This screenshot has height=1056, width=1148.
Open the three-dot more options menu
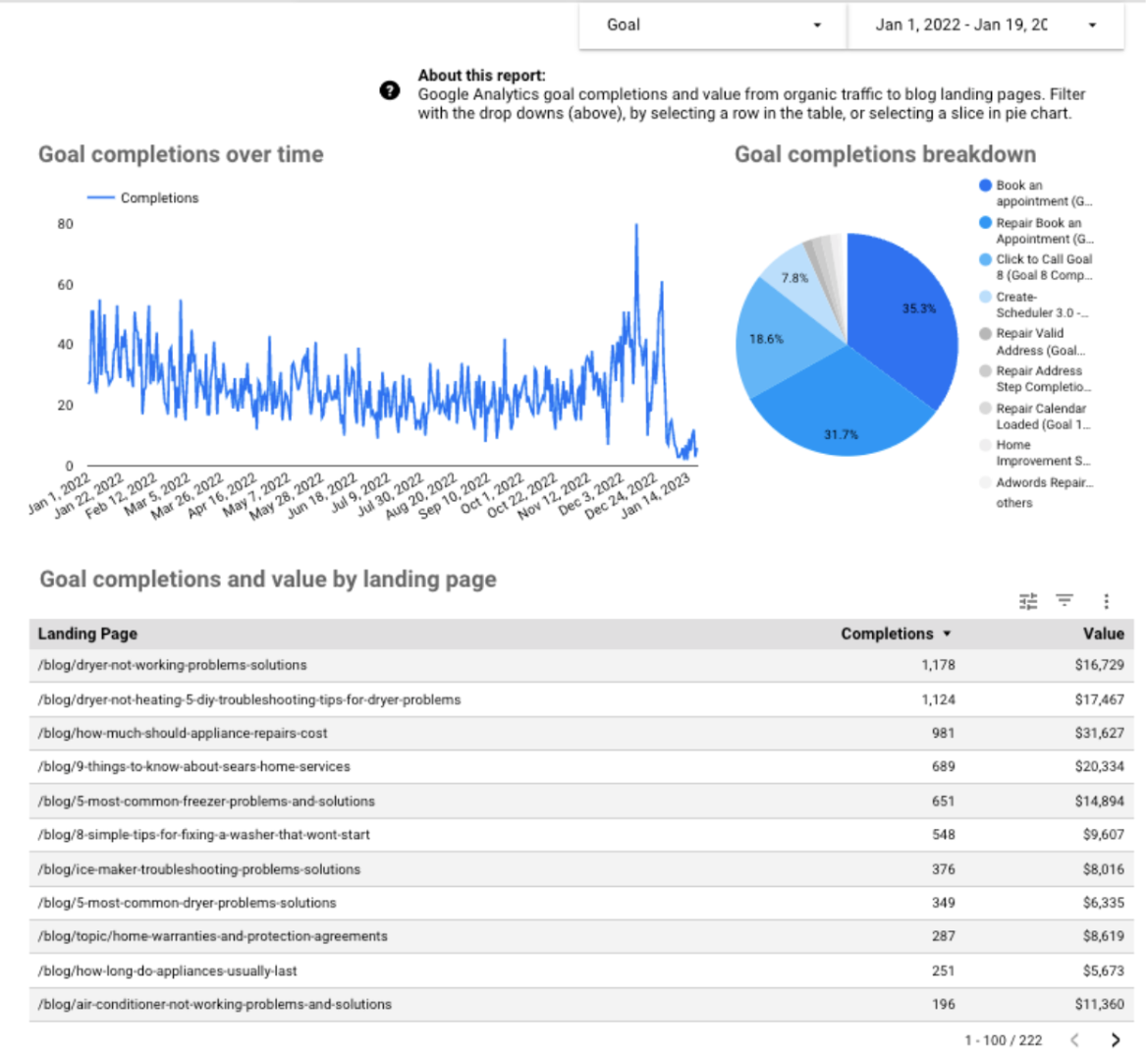1106,601
